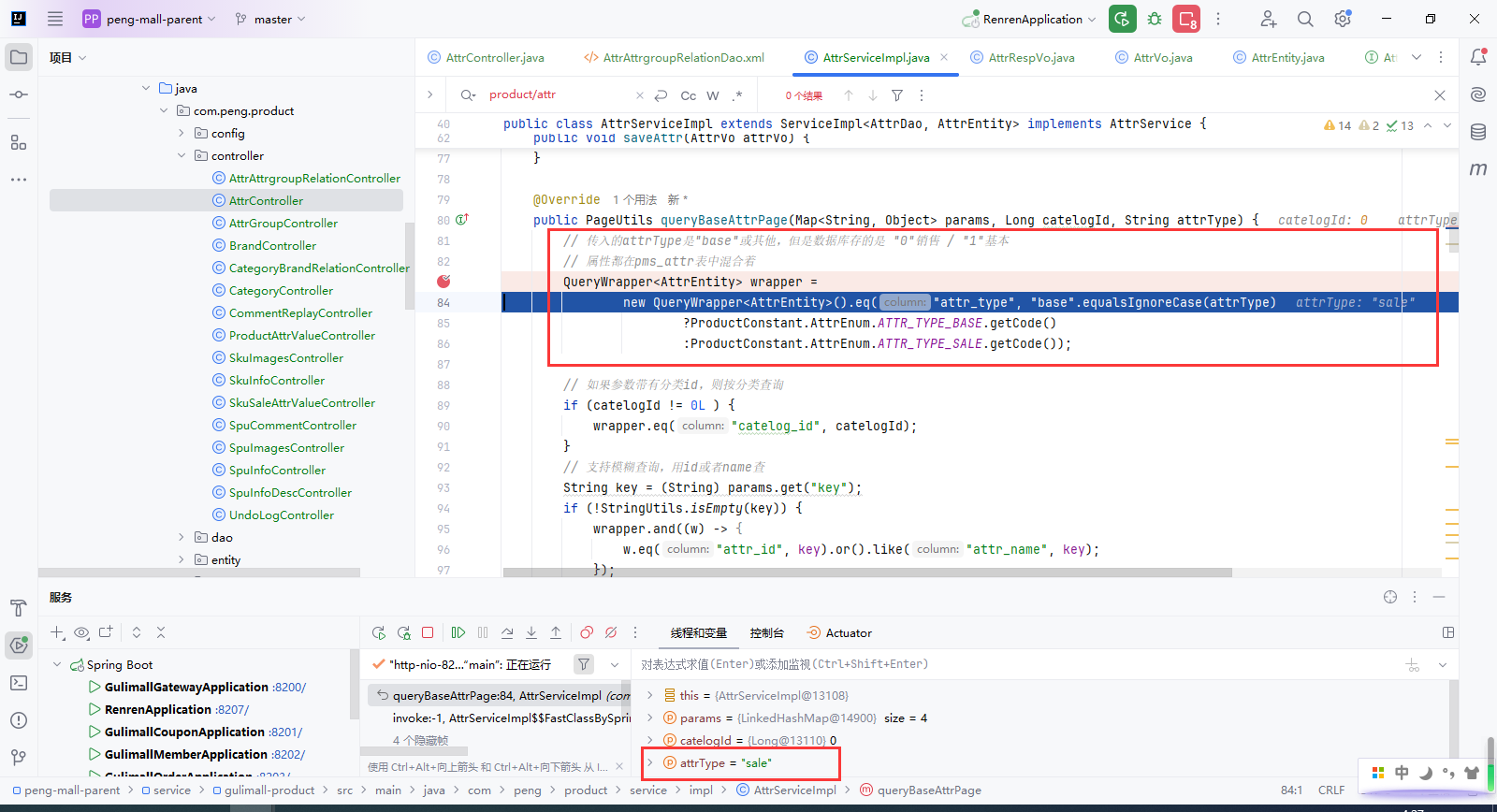Click AttrServiceImpl in breadcrumb bar
This screenshot has height=812, width=1497.
[794, 790]
